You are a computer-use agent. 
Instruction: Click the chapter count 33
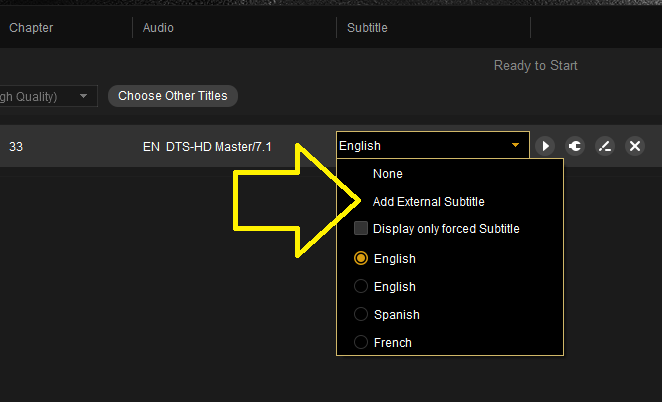click(x=16, y=147)
